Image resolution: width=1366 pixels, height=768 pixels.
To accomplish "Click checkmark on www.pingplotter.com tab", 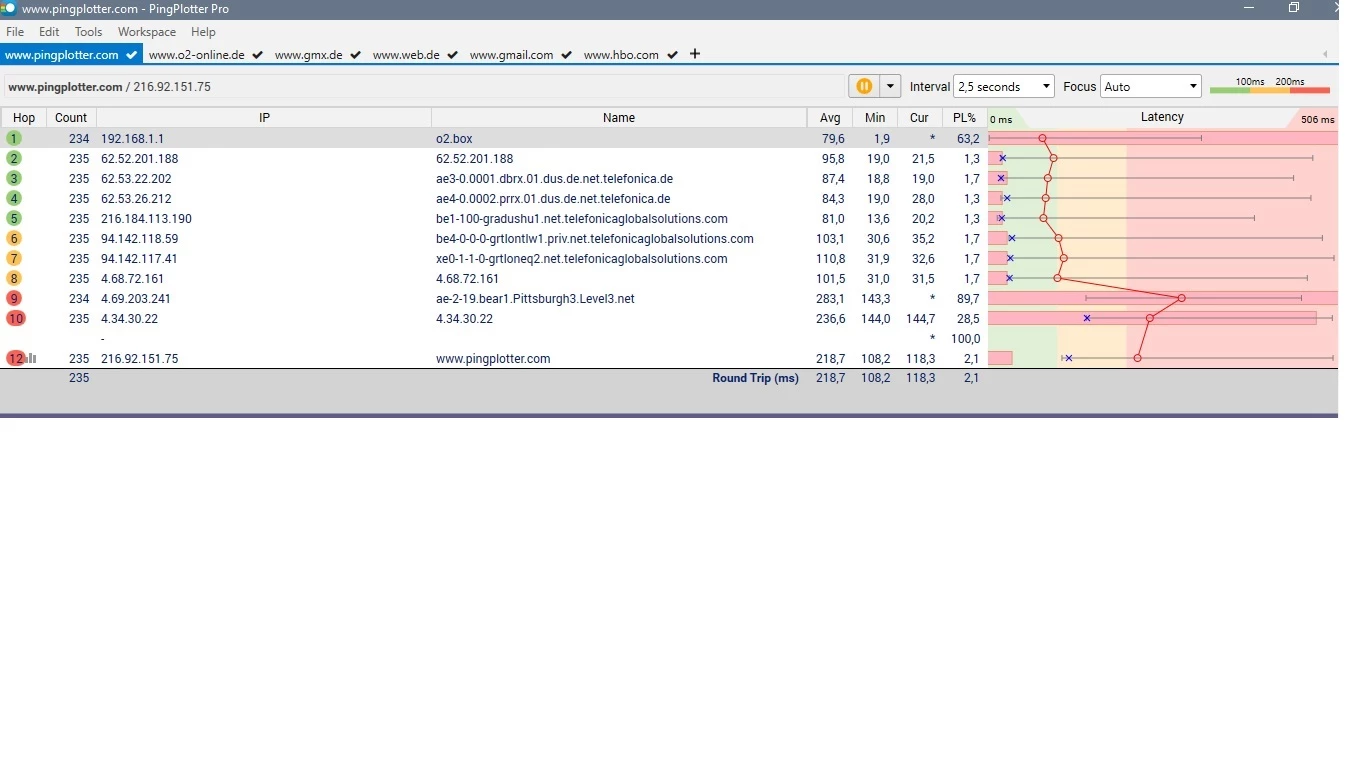I will click(132, 55).
